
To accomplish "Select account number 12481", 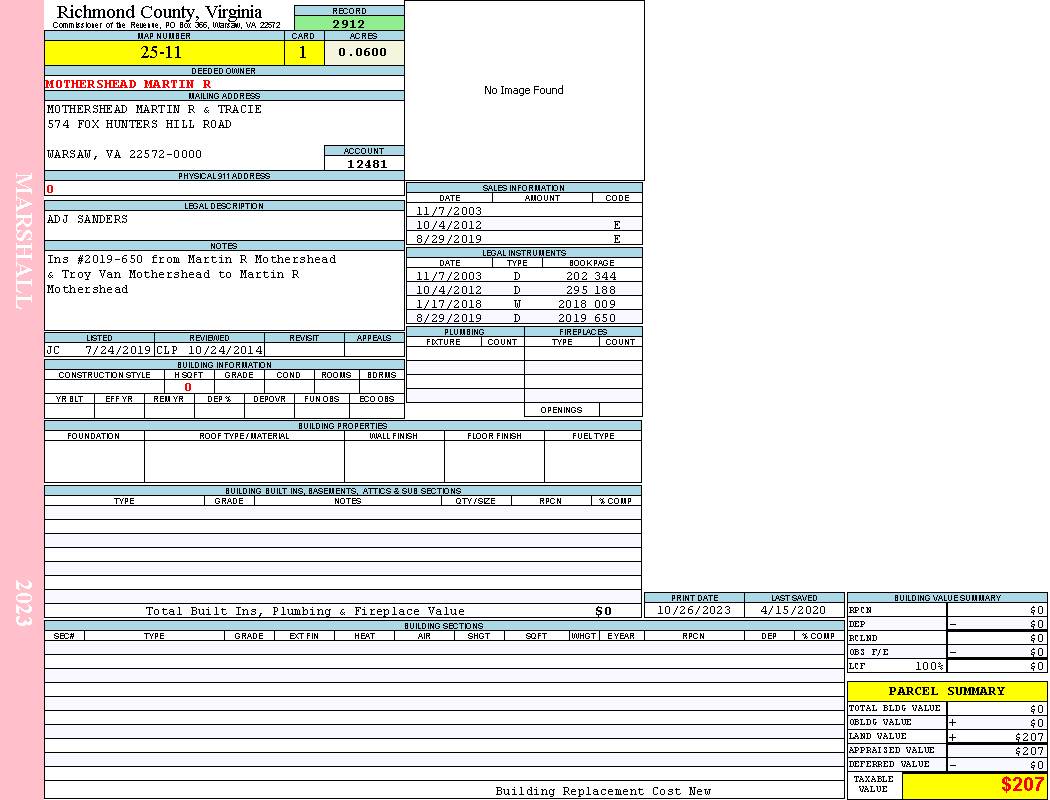I will tap(366, 164).
